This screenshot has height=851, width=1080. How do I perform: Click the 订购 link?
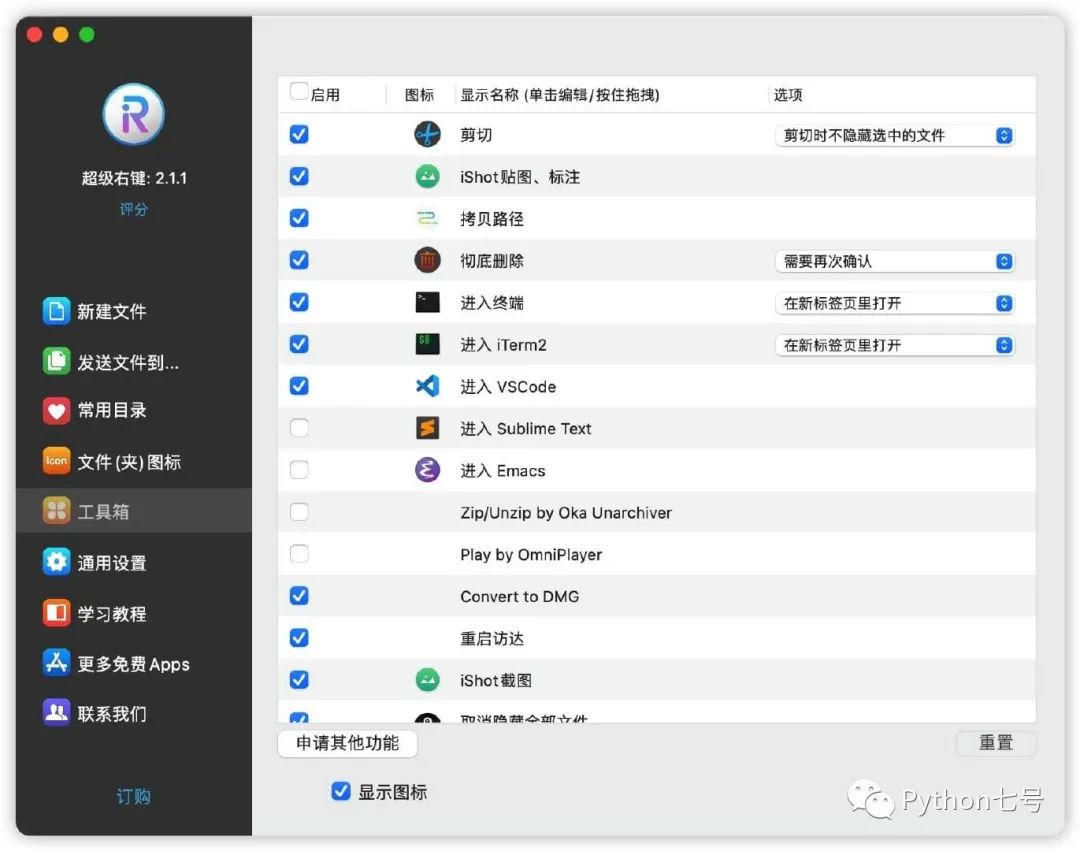[134, 797]
